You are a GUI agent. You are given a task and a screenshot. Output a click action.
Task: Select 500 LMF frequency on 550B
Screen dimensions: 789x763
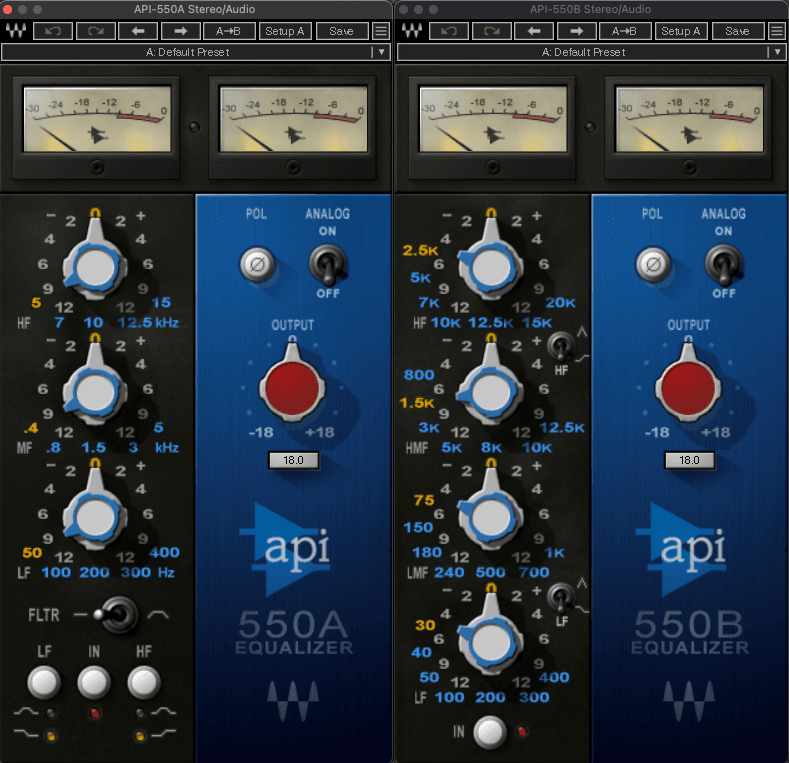pyautogui.click(x=490, y=572)
